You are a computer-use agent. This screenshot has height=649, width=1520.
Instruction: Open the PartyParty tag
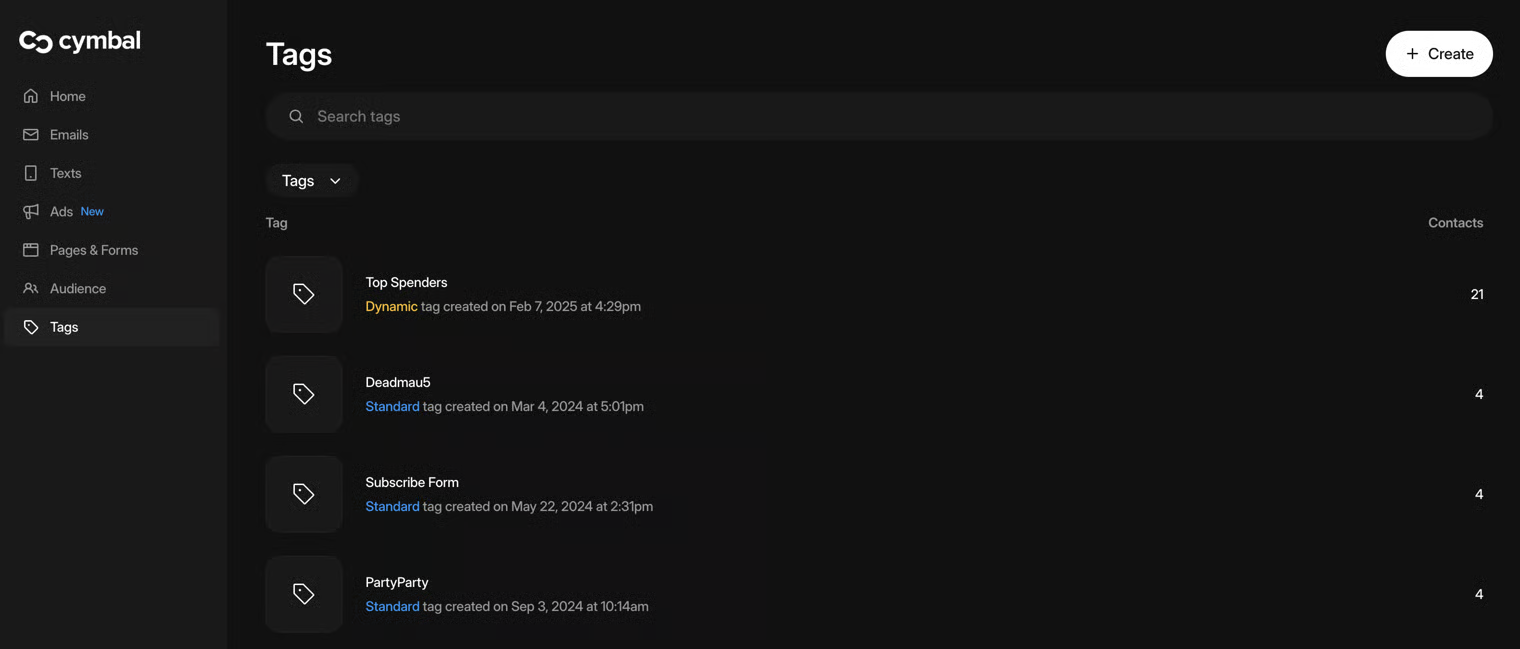(x=397, y=582)
